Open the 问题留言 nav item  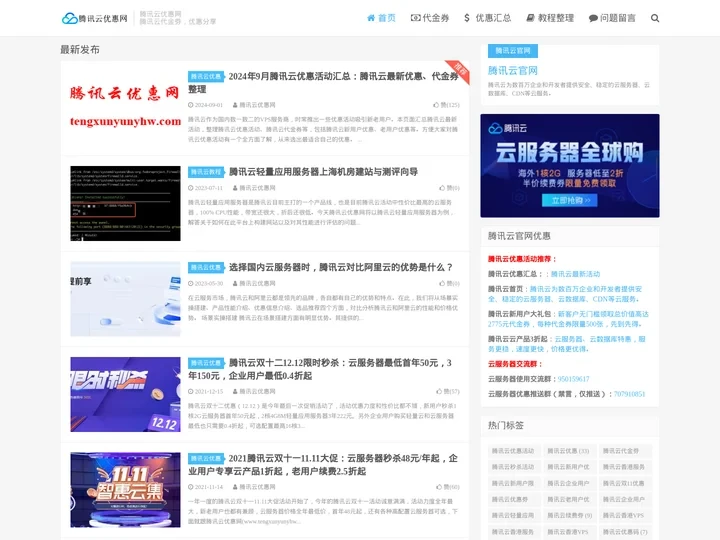click(x=612, y=18)
